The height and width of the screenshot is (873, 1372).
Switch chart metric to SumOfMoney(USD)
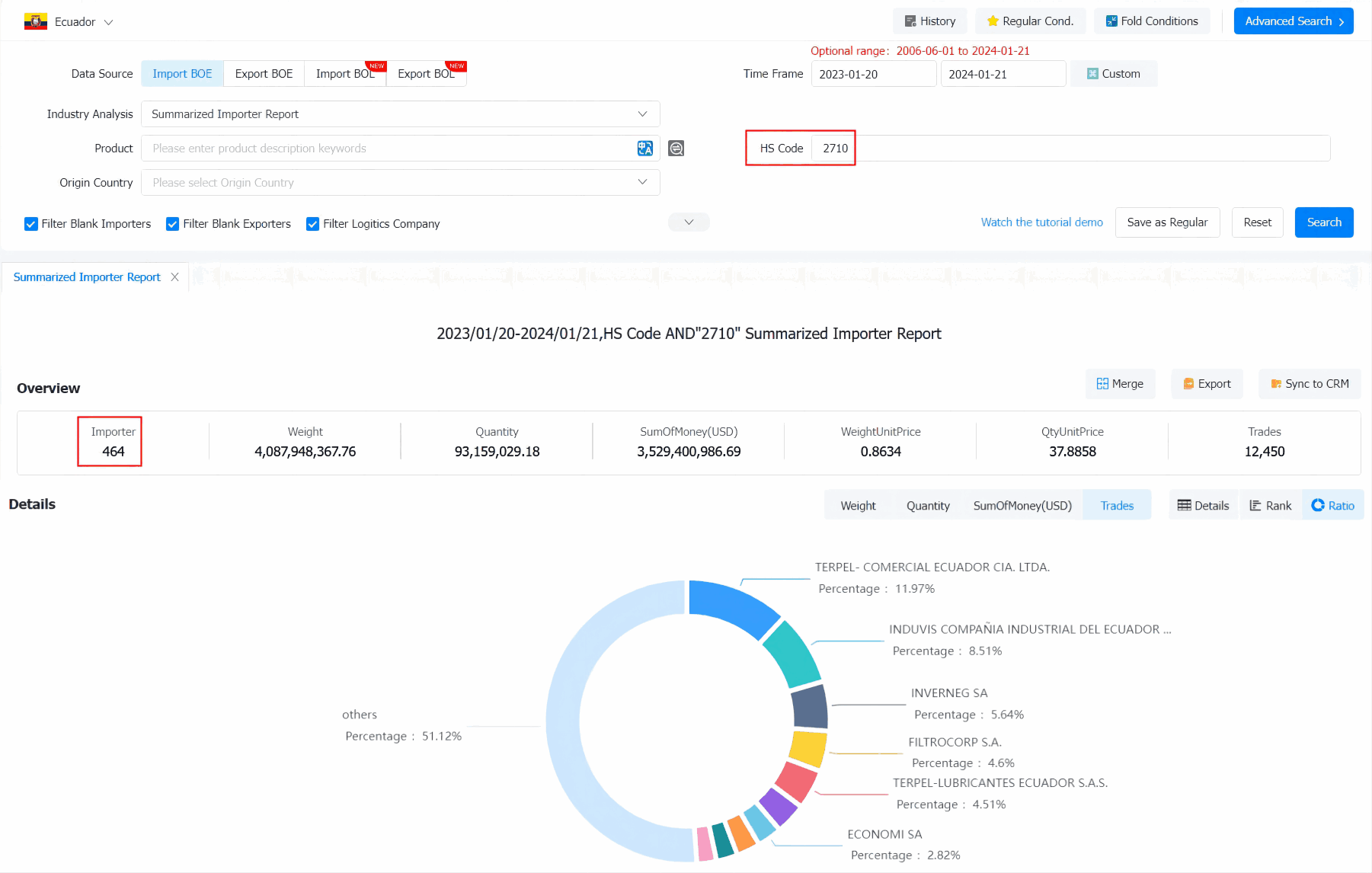point(1022,505)
